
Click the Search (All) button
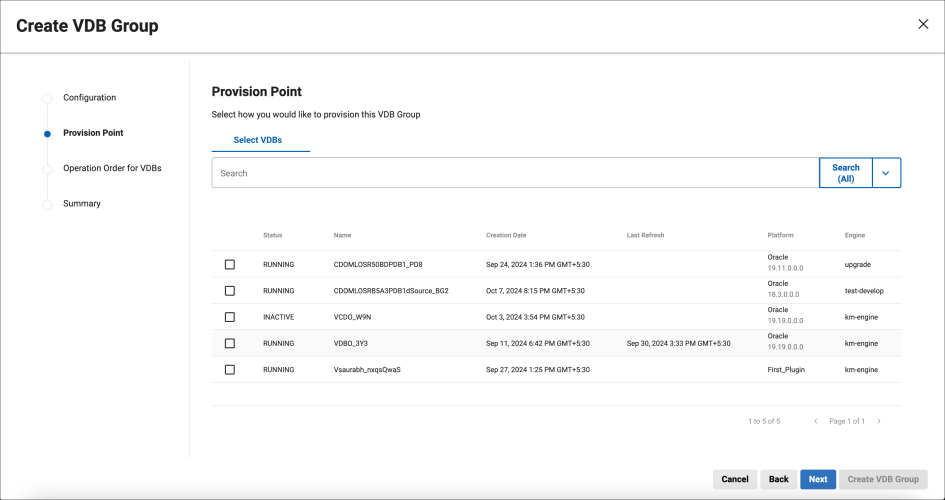coord(846,173)
